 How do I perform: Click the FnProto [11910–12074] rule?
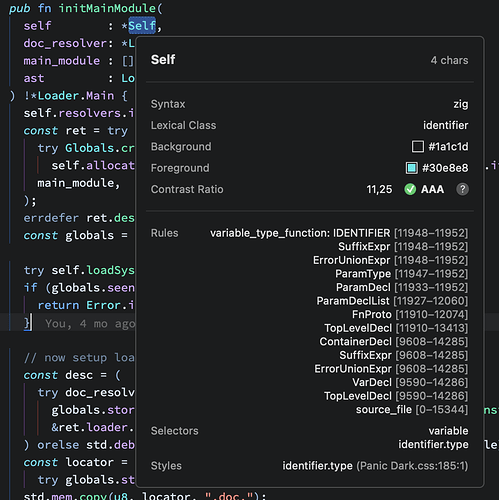click(410, 314)
